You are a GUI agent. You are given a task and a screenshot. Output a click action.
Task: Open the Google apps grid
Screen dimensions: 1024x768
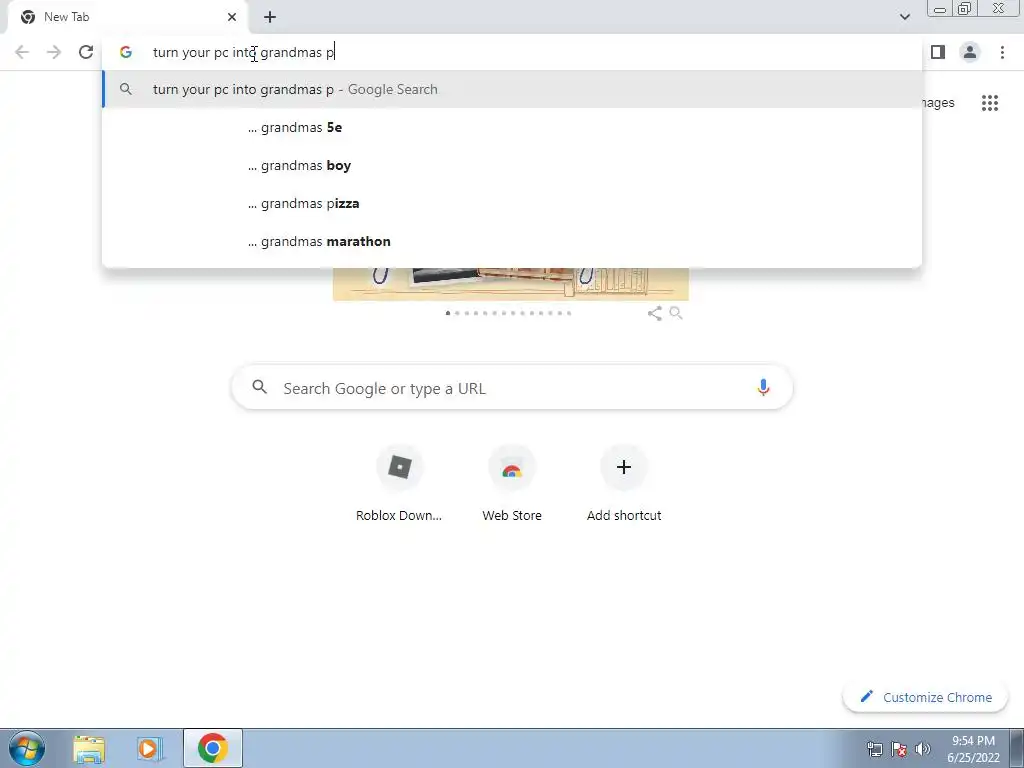pyautogui.click(x=990, y=103)
